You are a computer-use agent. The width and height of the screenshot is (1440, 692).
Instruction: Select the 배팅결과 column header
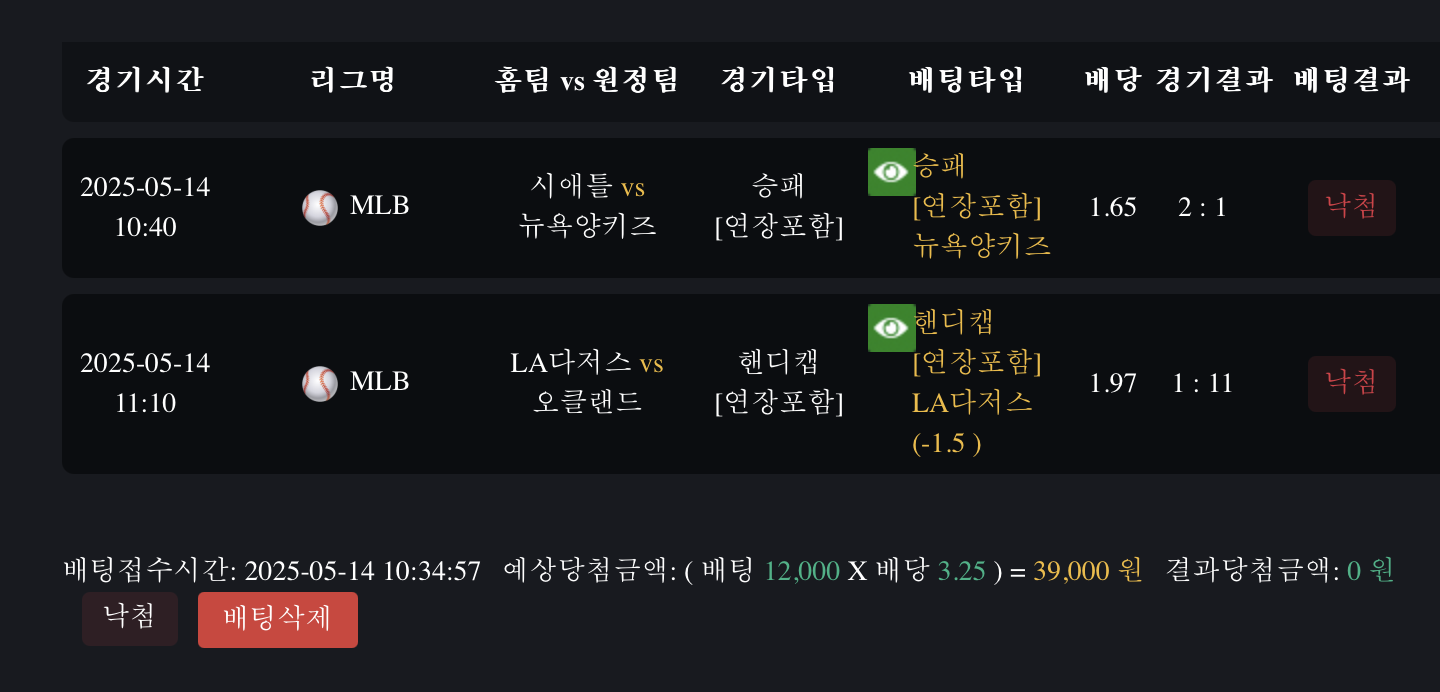point(1351,80)
